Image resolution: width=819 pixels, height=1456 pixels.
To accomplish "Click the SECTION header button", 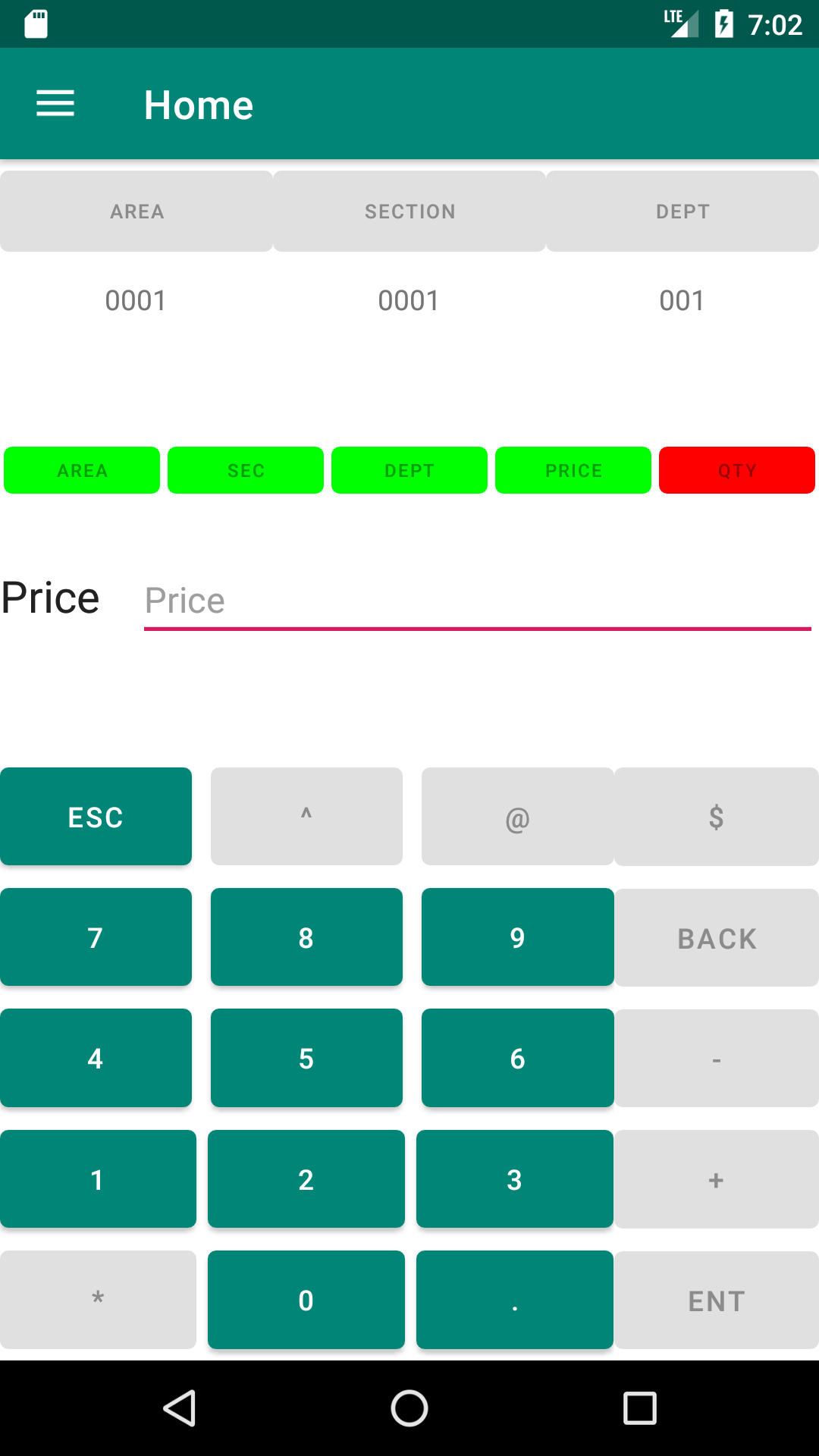I will (x=409, y=212).
